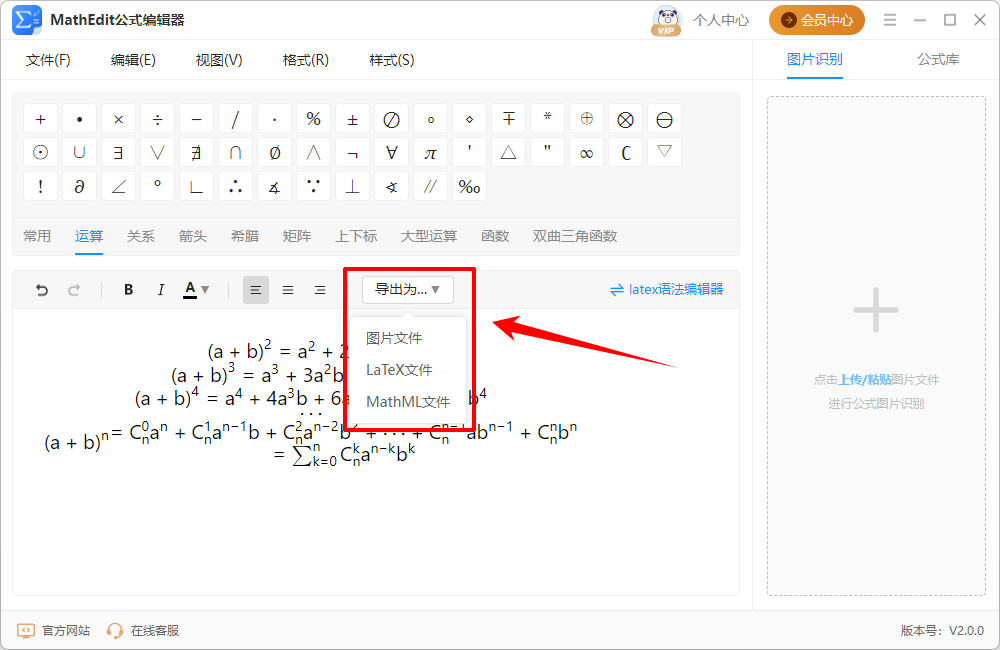Switch to the 上下标 symbol tab
This screenshot has width=1000, height=650.
357,236
